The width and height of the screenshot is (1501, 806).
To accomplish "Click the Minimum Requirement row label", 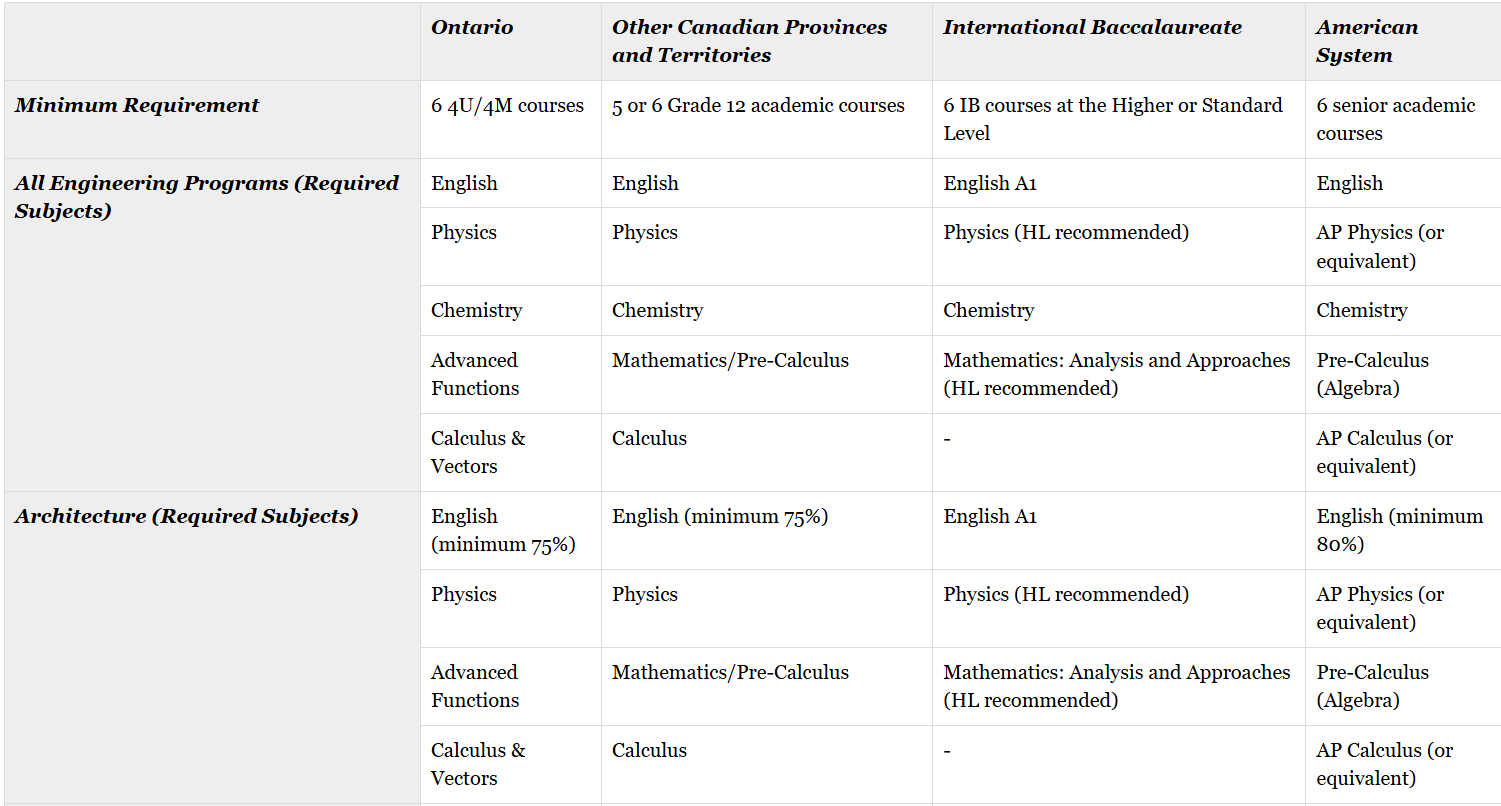I will 137,105.
